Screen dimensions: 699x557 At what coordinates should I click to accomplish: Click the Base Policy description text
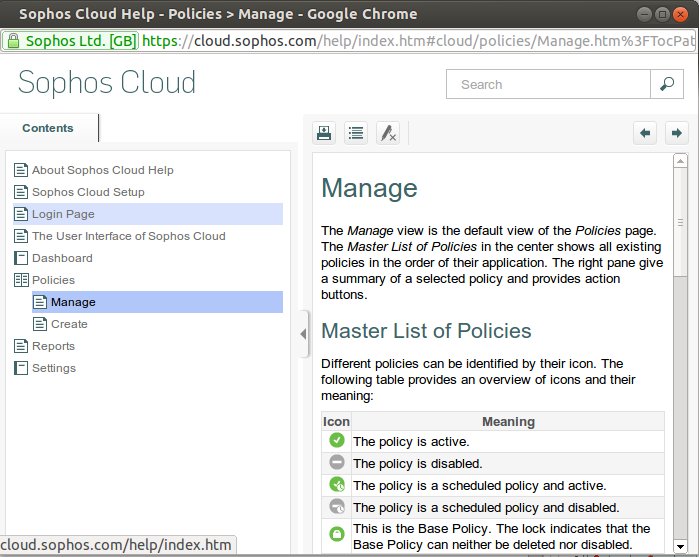coord(502,536)
